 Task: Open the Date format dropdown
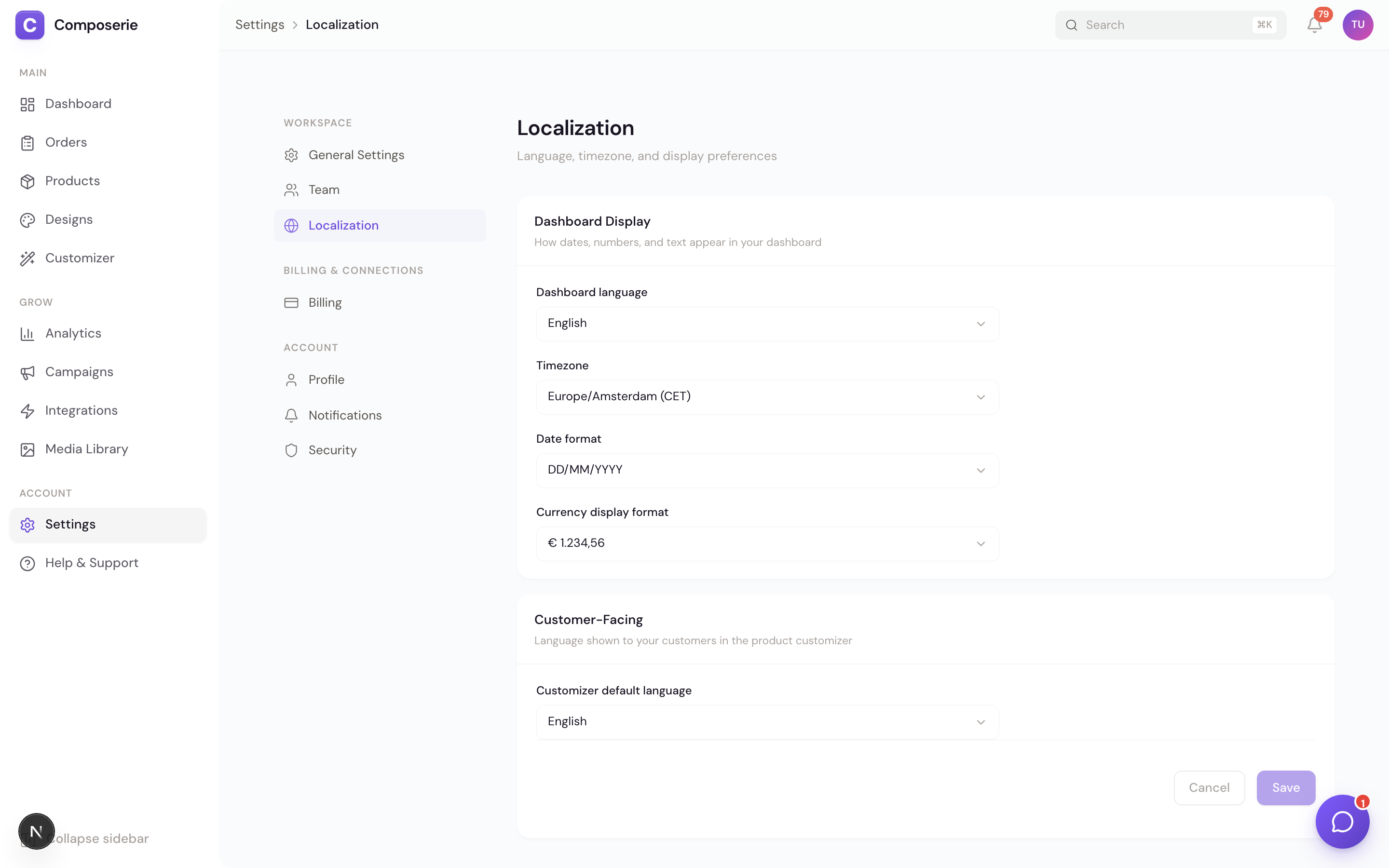click(x=767, y=471)
